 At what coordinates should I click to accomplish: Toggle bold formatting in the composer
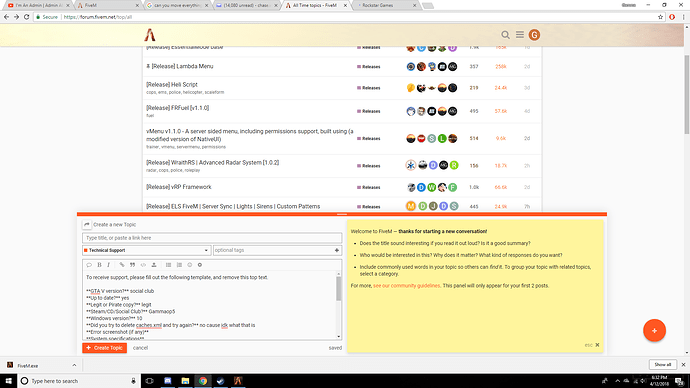click(99, 265)
